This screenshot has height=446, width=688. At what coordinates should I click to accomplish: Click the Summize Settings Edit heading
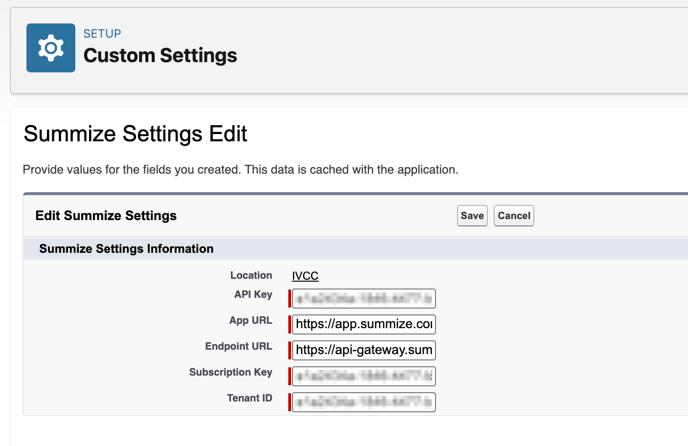[x=135, y=134]
